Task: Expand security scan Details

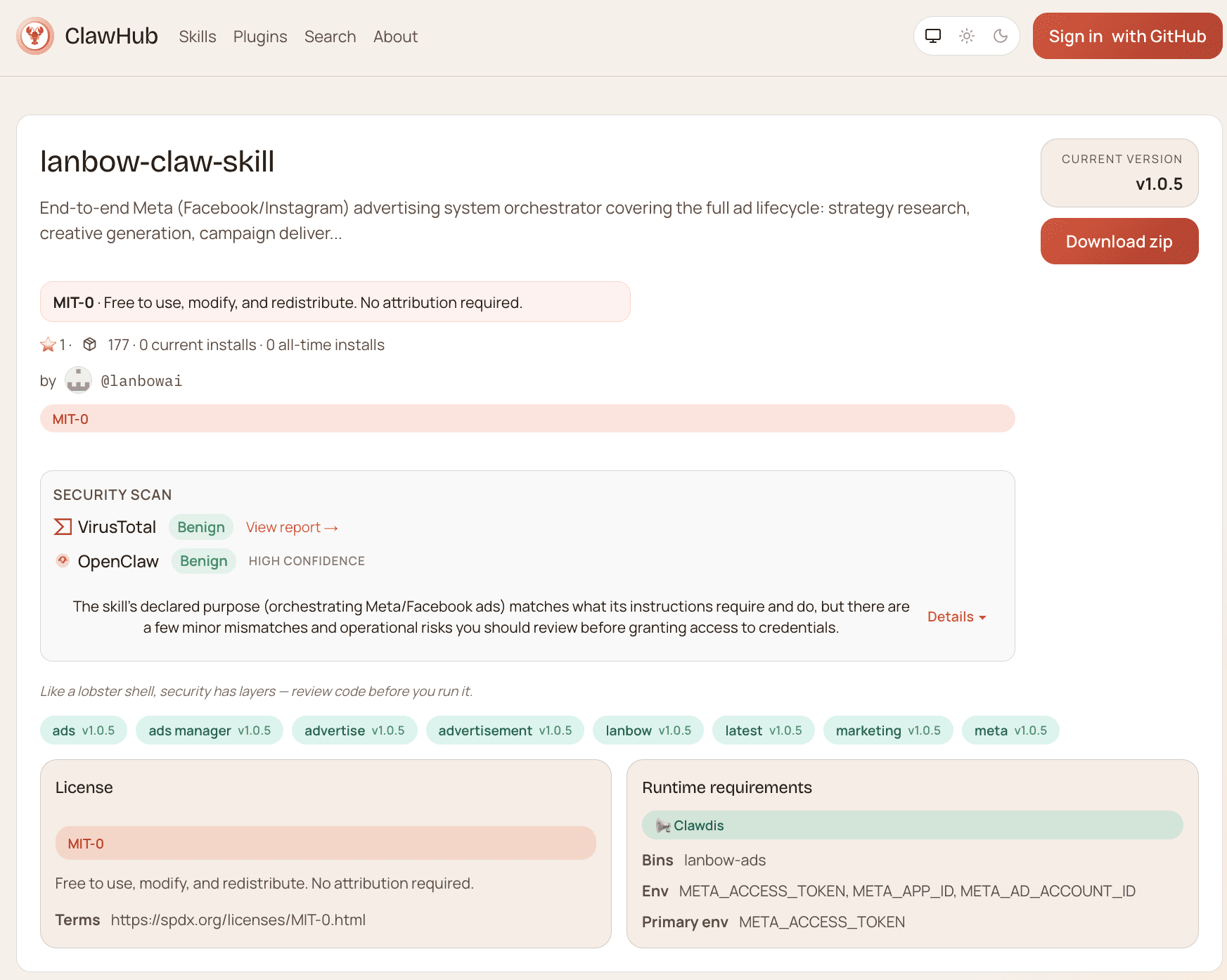Action: [x=957, y=617]
